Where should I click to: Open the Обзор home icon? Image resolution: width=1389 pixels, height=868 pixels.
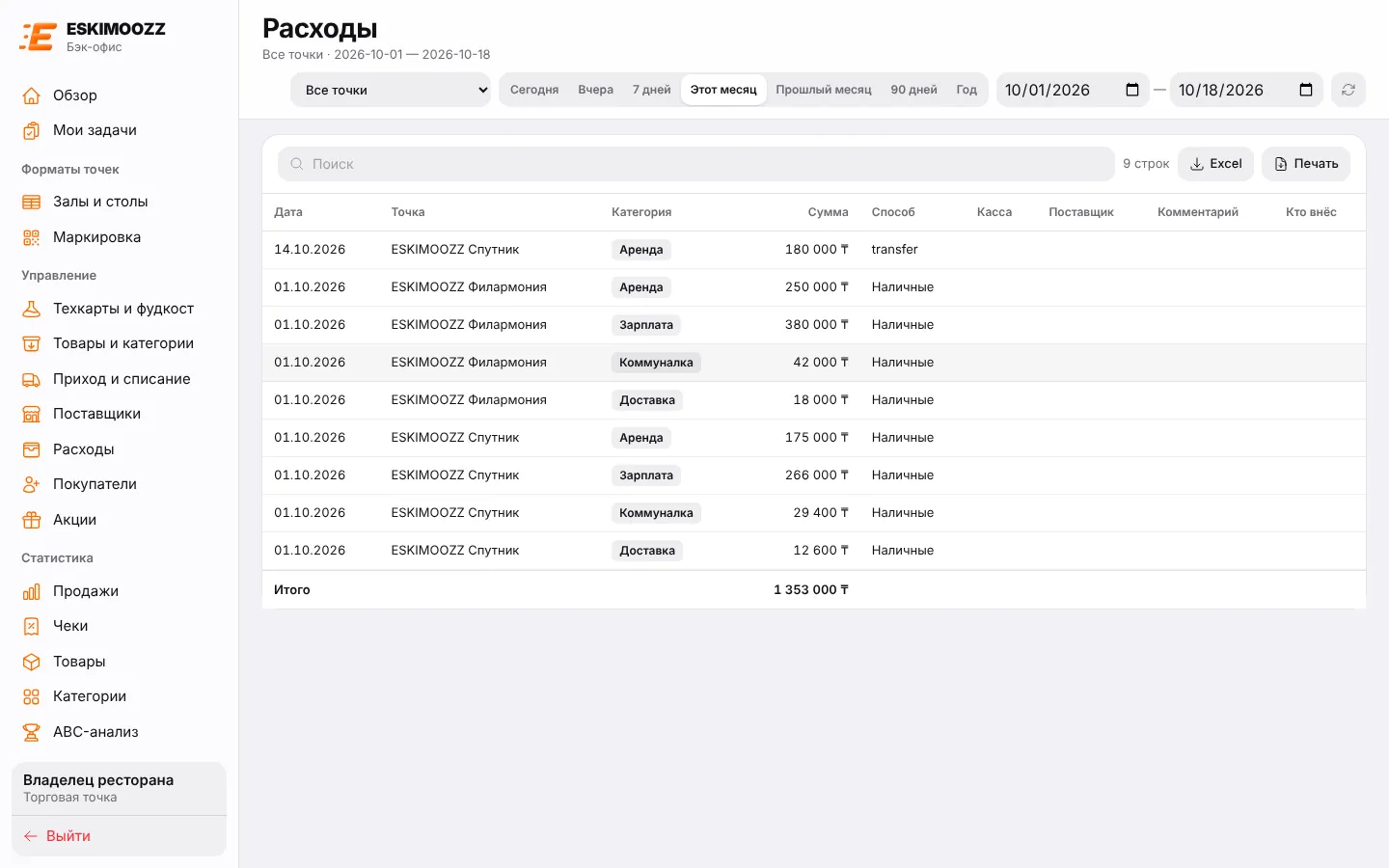[x=32, y=95]
